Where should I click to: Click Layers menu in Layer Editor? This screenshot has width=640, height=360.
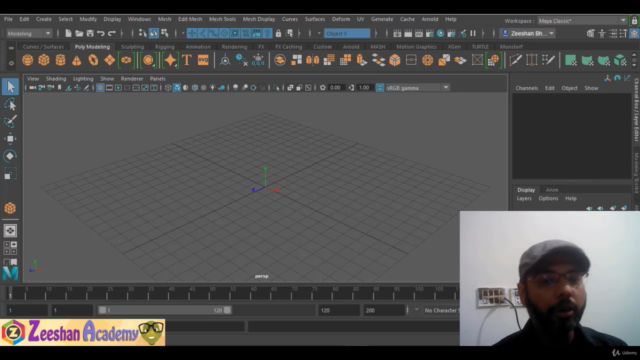pyautogui.click(x=524, y=198)
